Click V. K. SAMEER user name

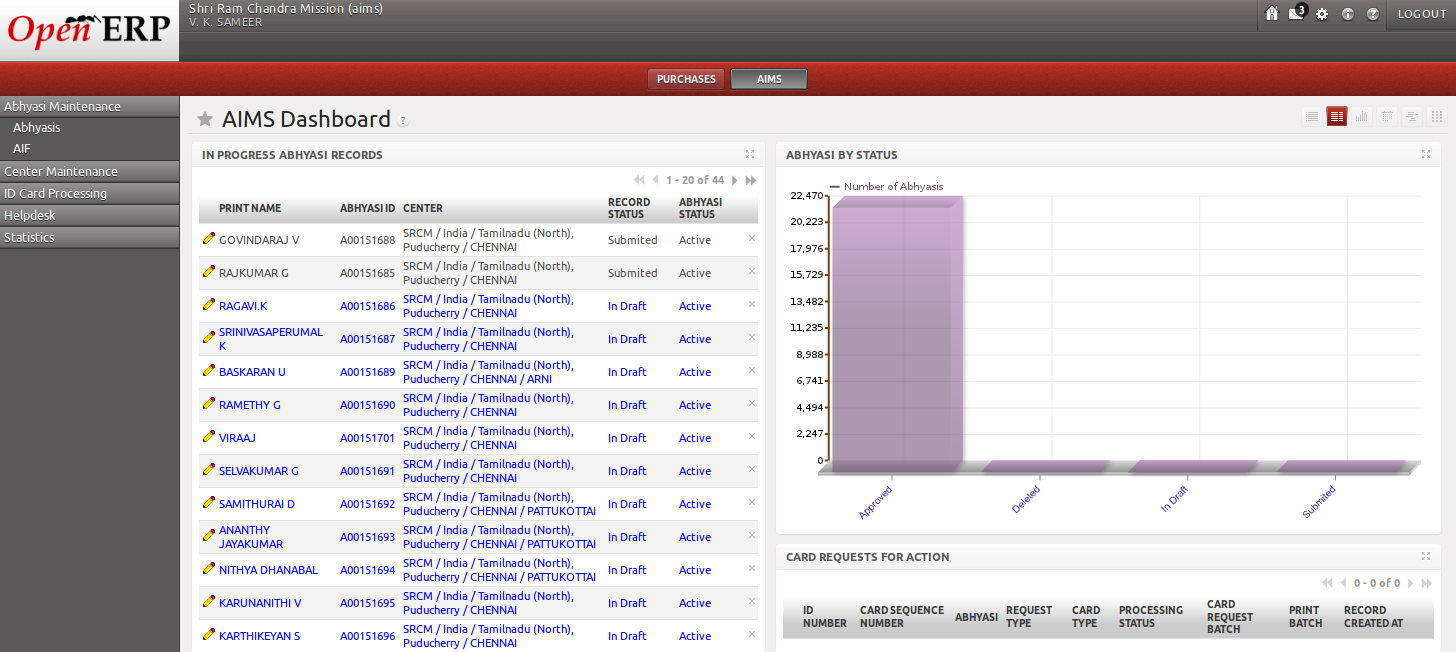coord(226,22)
